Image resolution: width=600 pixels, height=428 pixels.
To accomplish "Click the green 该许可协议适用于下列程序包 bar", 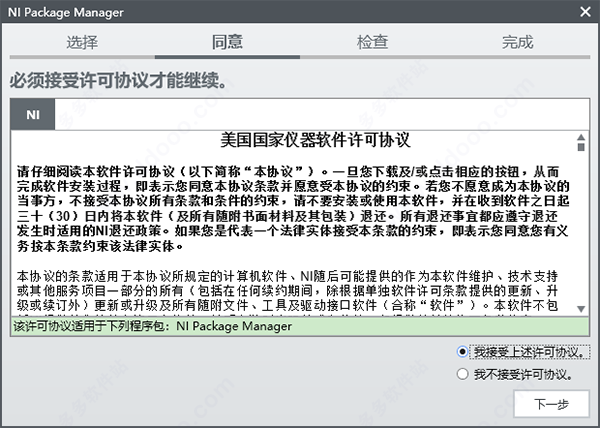I will [300, 326].
